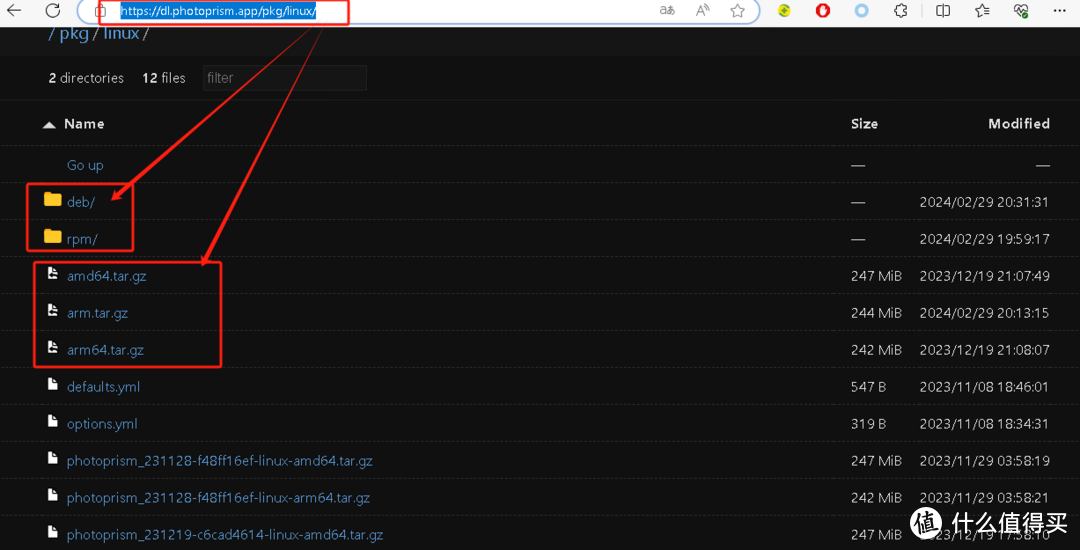
Task: Open the pkg breadcrumb link
Action: 74,34
